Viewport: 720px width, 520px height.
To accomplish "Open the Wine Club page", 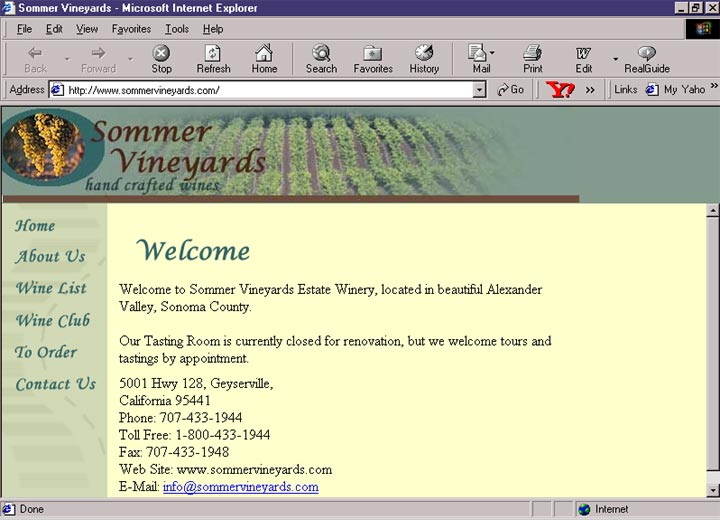I will (52, 320).
